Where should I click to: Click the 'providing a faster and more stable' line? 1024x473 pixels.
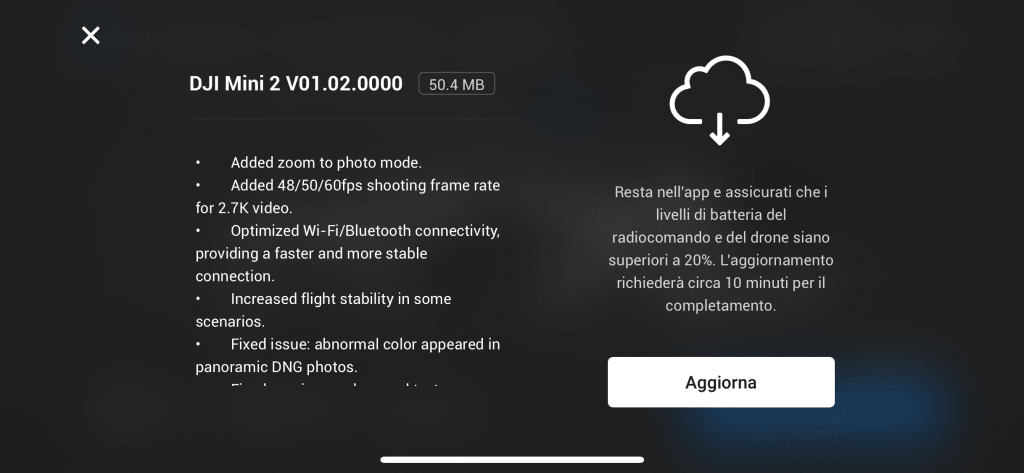coord(312,253)
